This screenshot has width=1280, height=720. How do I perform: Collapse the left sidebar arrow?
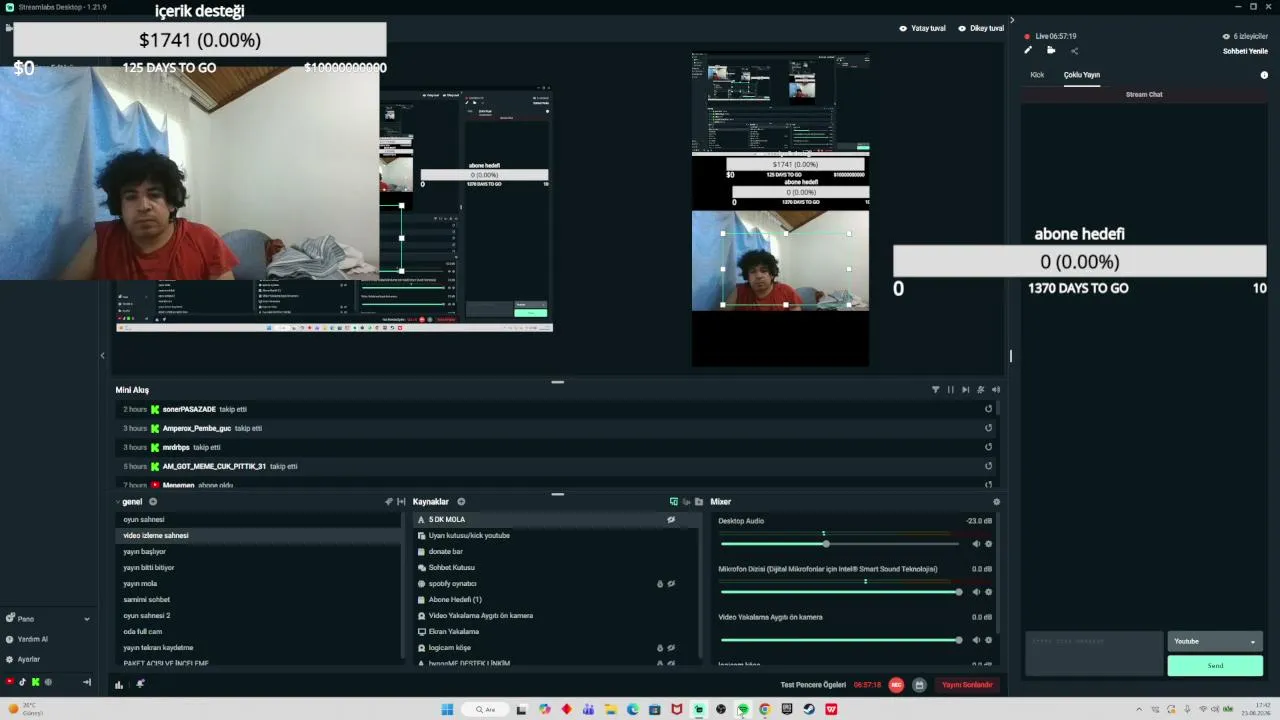tap(102, 355)
